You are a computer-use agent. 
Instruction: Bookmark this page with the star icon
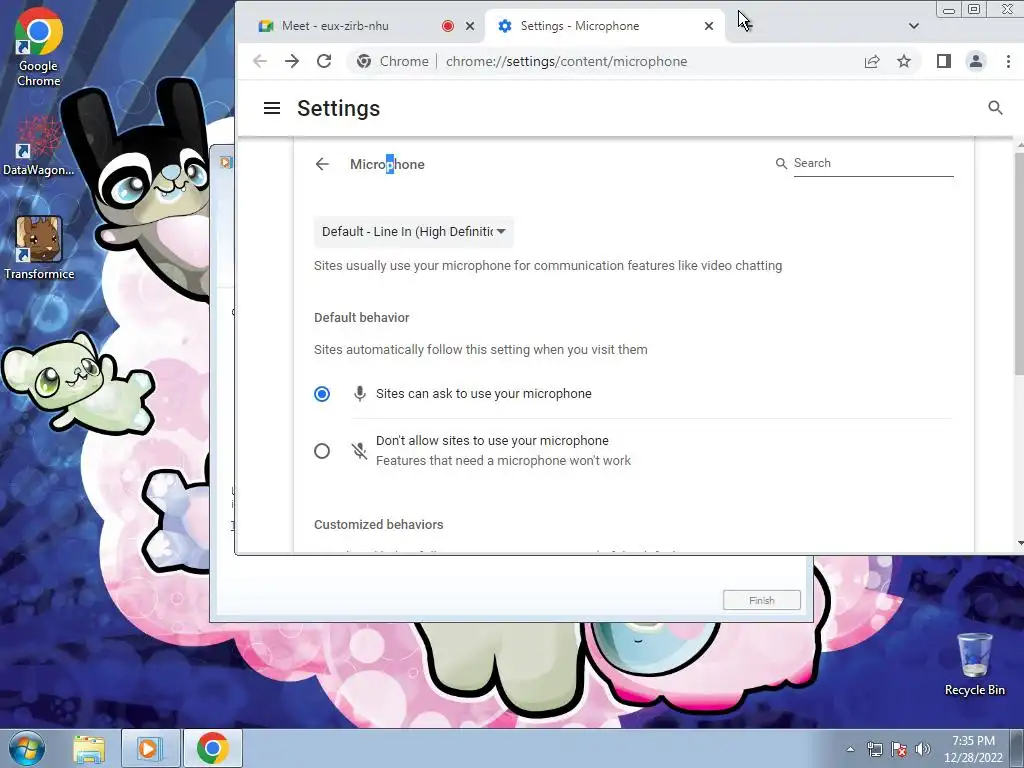point(904,61)
